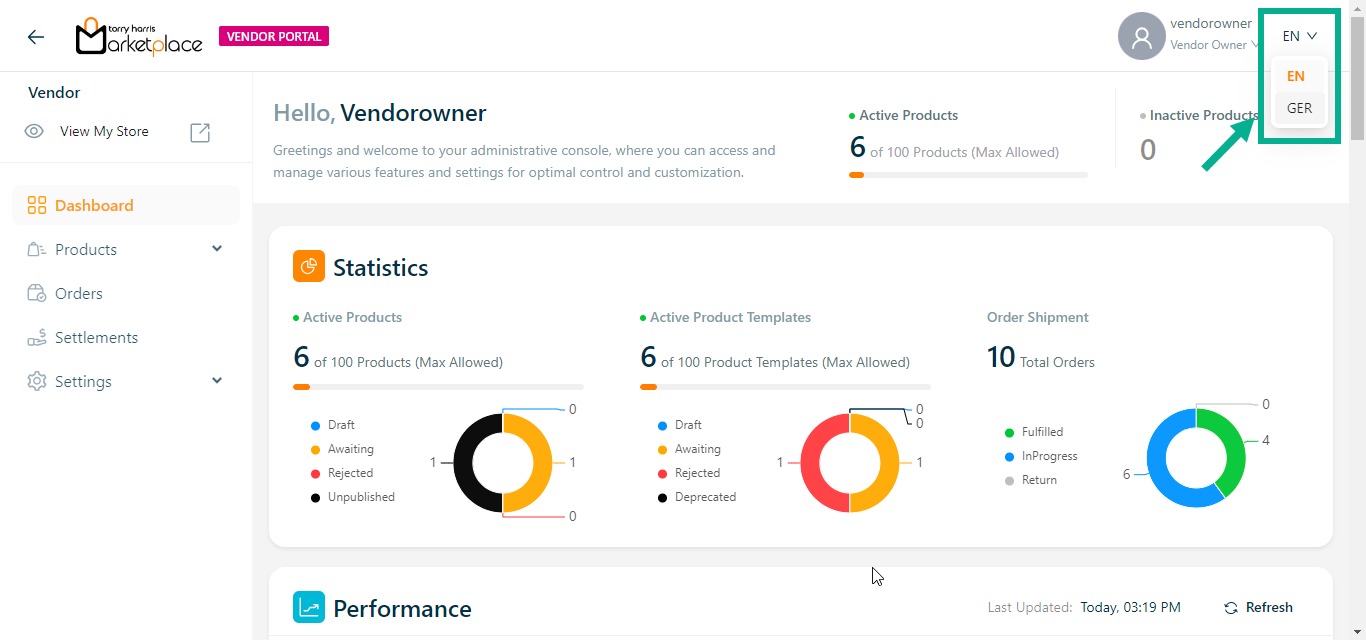Viewport: 1366px width, 640px height.
Task: Click the back arrow icon
Action: coord(36,37)
